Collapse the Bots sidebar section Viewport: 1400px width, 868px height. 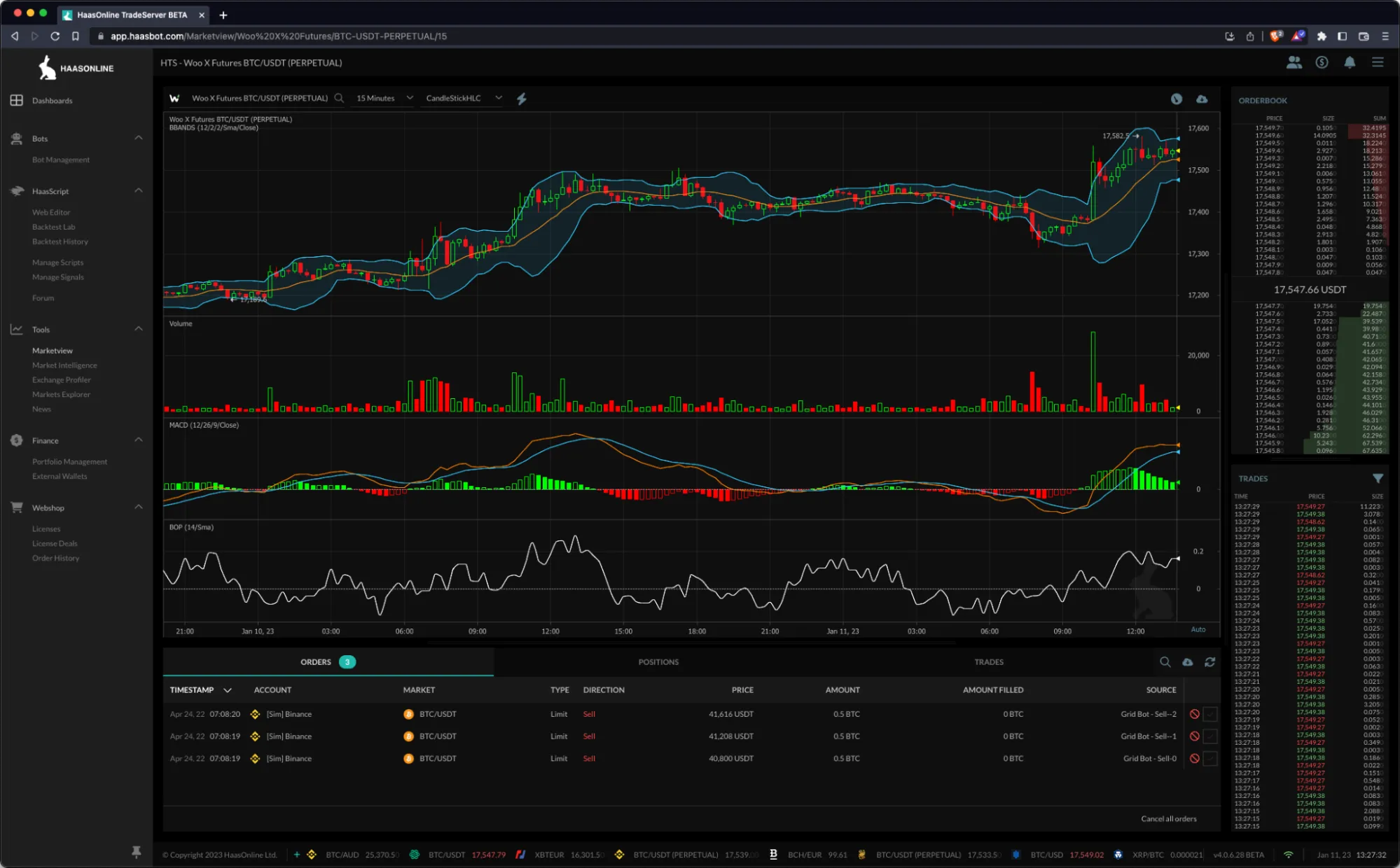(139, 138)
